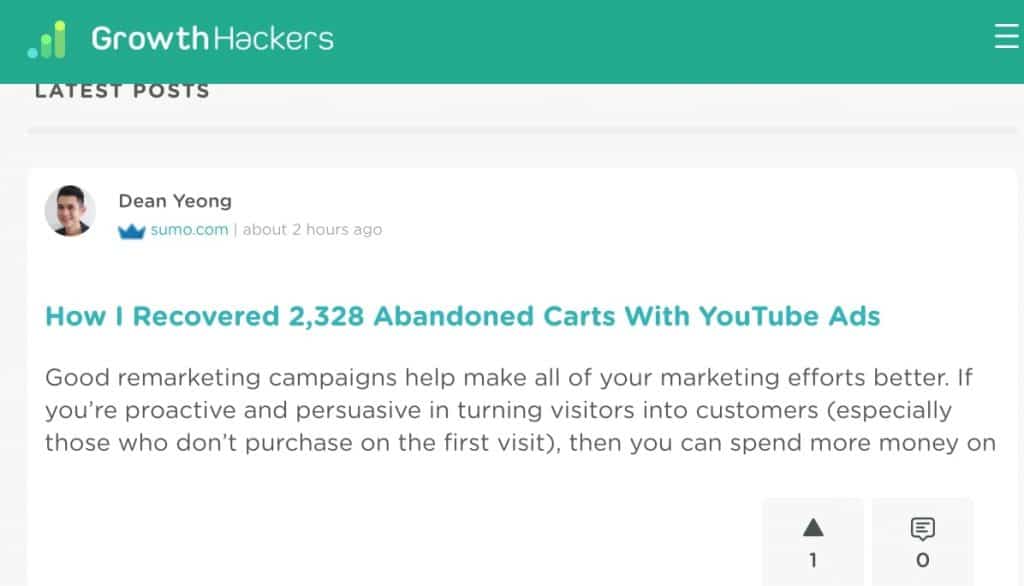
Task: Click the upvote count number 1
Action: tap(813, 561)
